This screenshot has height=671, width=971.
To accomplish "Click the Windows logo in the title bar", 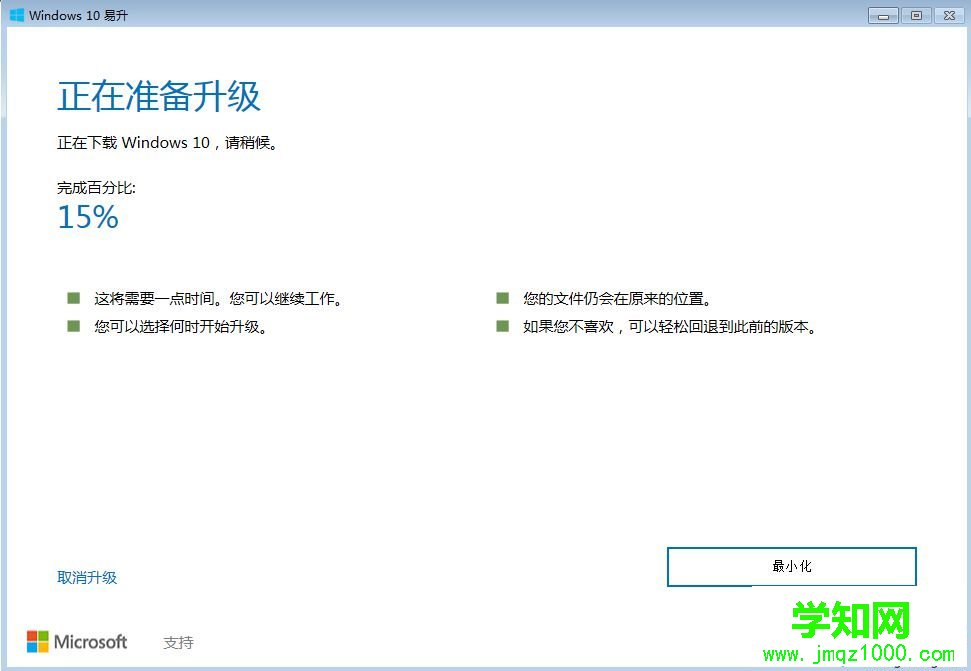I will 19,15.
